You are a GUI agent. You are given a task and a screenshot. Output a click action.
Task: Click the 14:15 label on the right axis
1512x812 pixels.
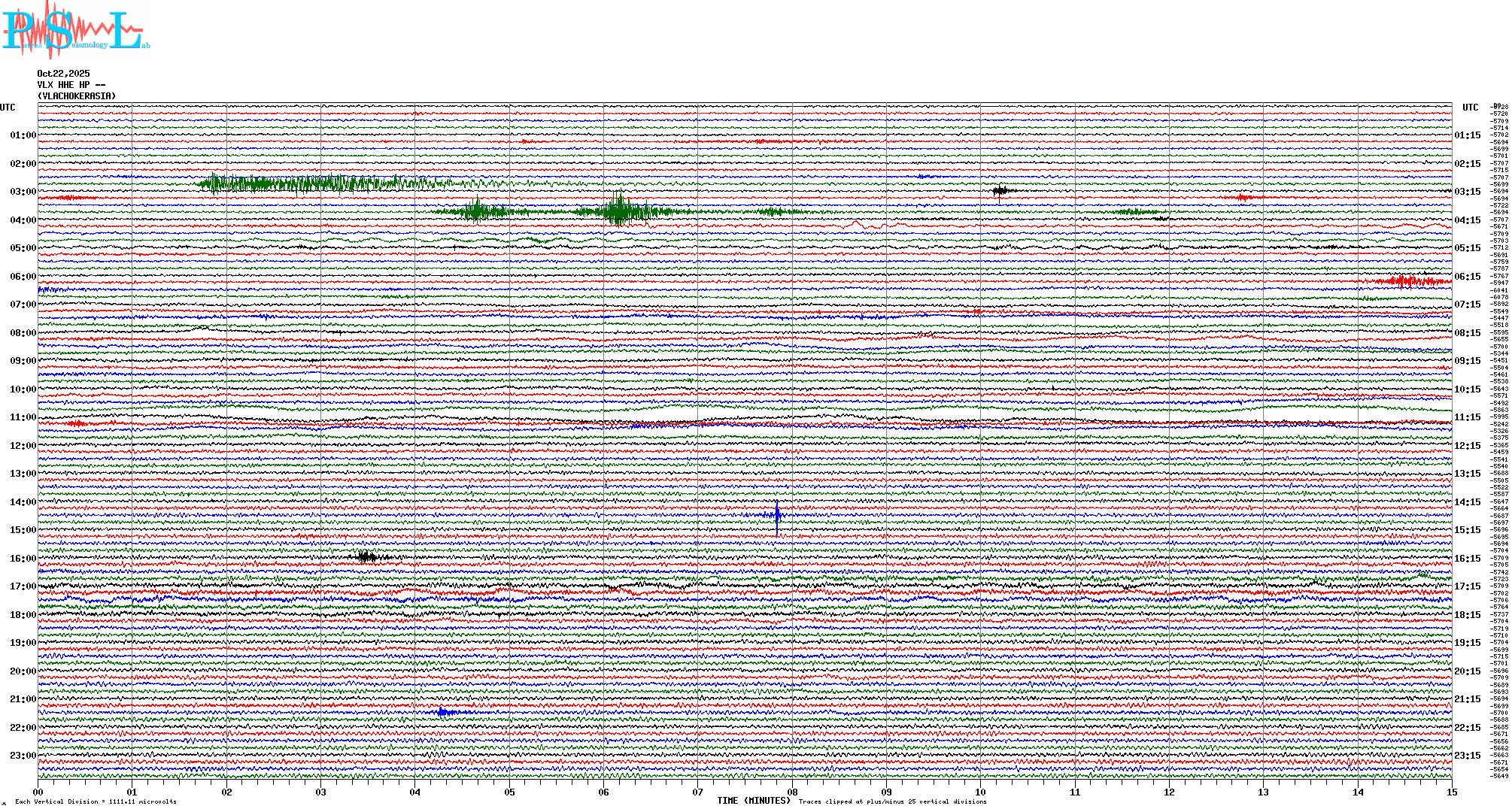[x=1467, y=502]
